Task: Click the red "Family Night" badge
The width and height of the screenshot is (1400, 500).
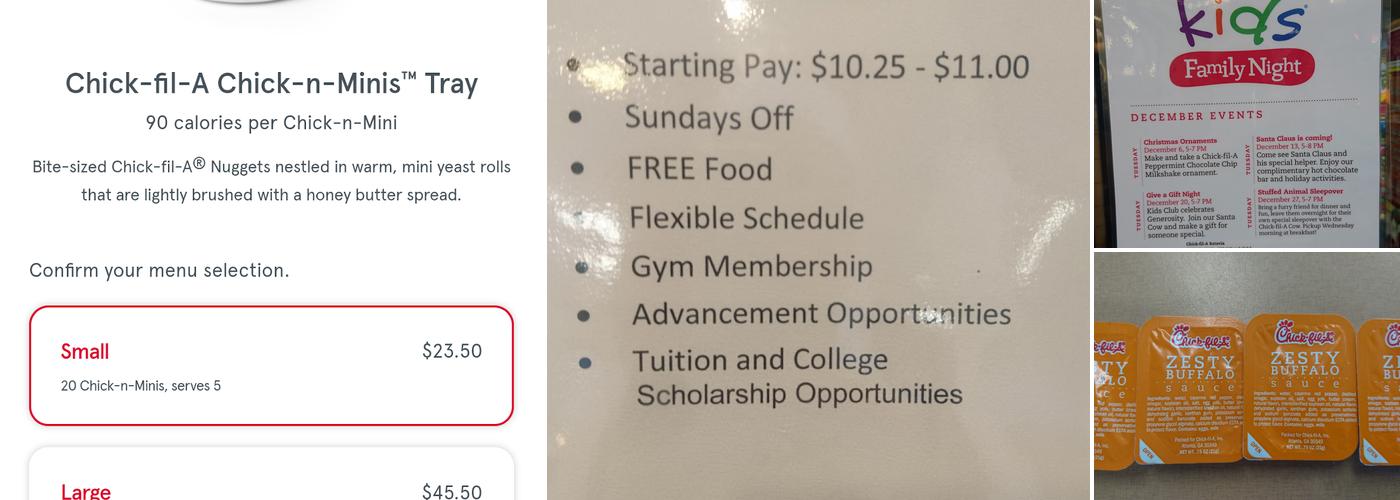Action: click(1242, 68)
